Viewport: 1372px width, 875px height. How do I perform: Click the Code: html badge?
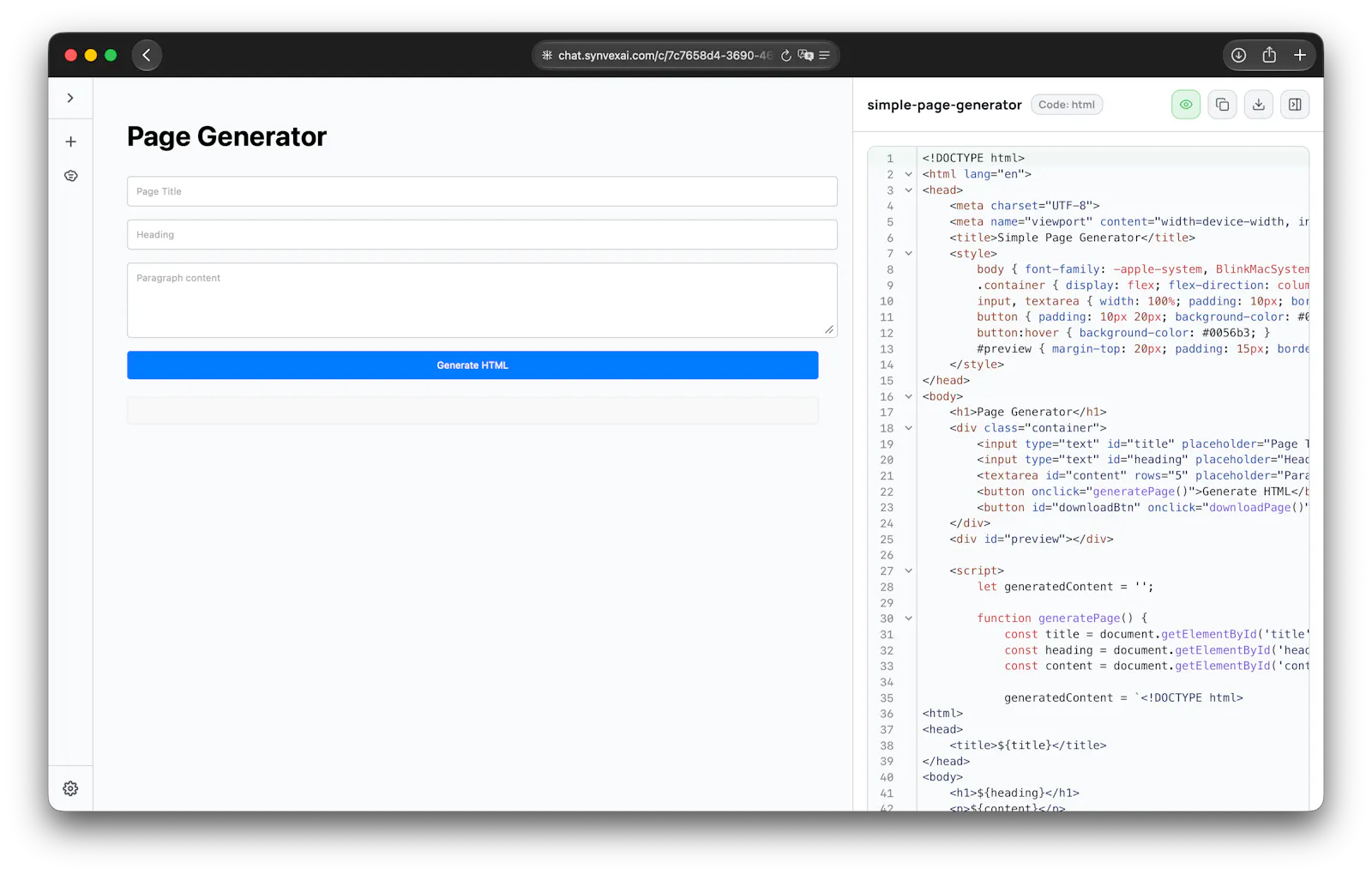(1067, 105)
